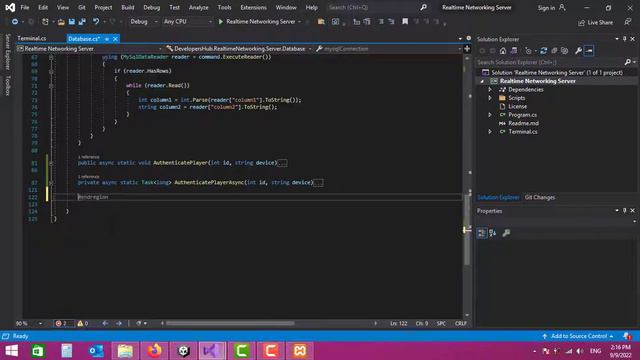This screenshot has height=360, width=640.
Task: Click the Switch Views icon in Solution Explorer
Action: point(513,51)
